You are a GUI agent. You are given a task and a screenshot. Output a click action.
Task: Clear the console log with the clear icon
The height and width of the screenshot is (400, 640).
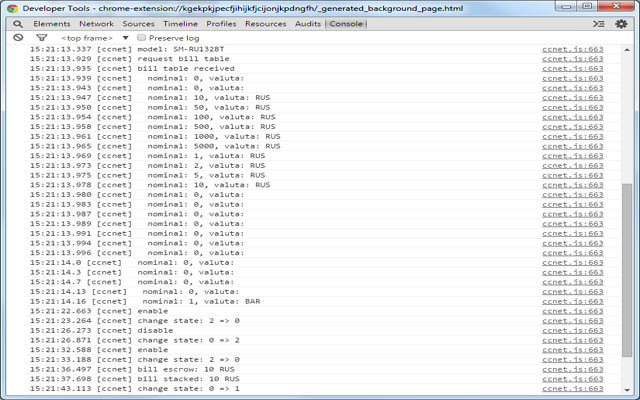click(18, 38)
